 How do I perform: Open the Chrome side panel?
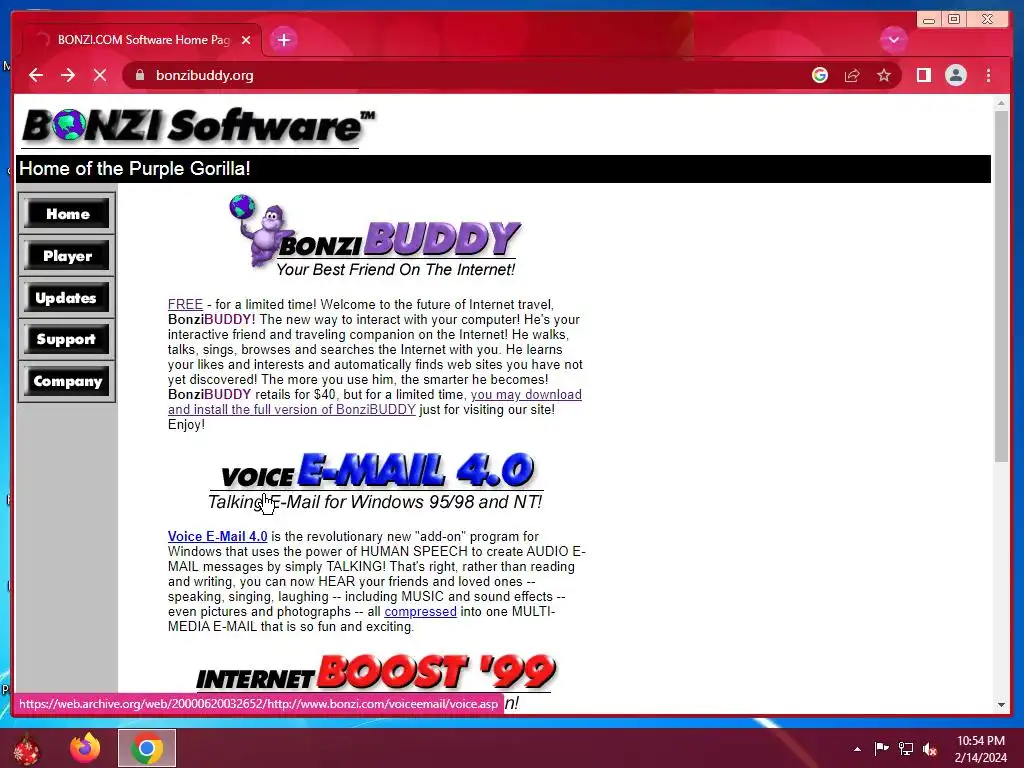tap(923, 75)
